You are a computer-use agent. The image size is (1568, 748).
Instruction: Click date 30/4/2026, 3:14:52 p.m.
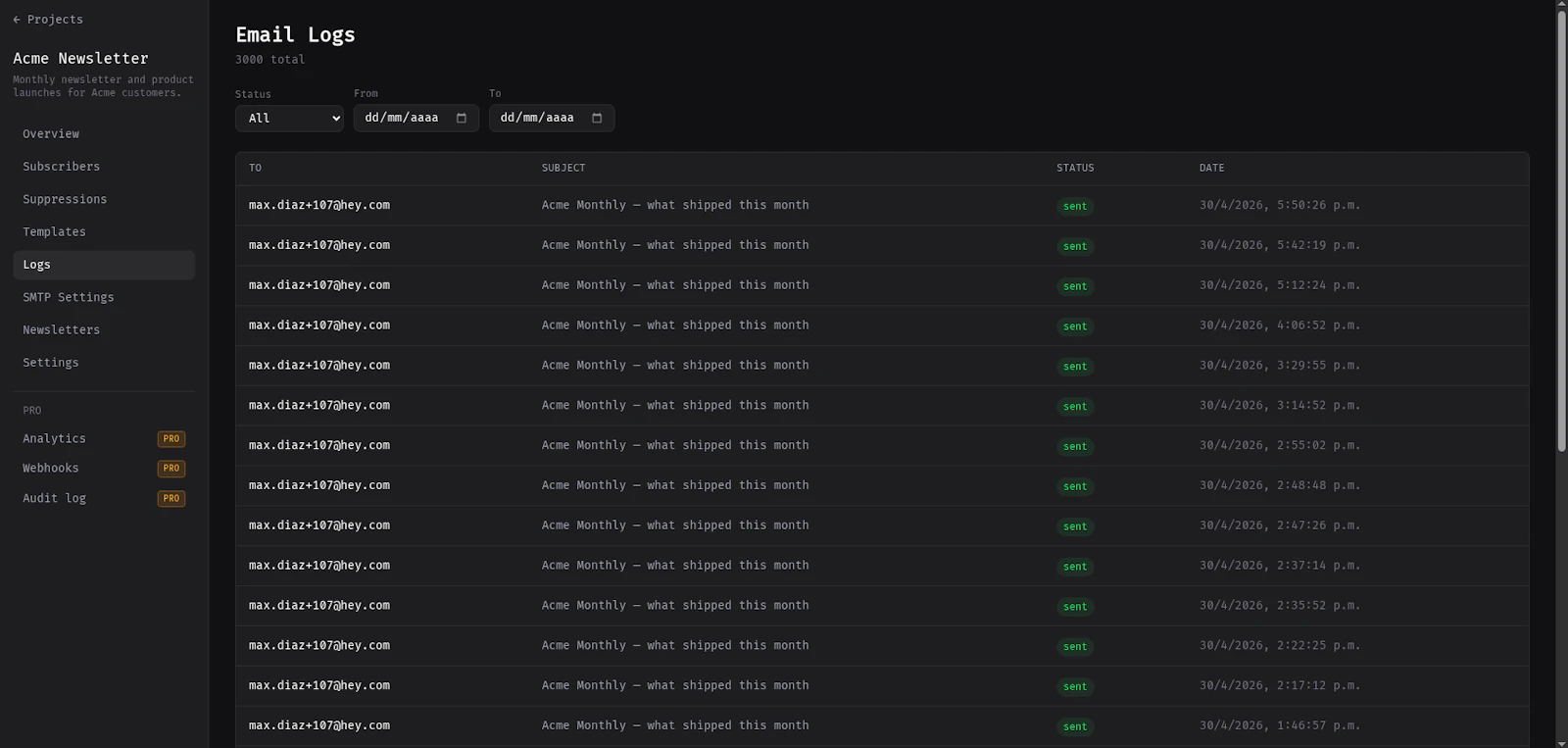click(1280, 406)
